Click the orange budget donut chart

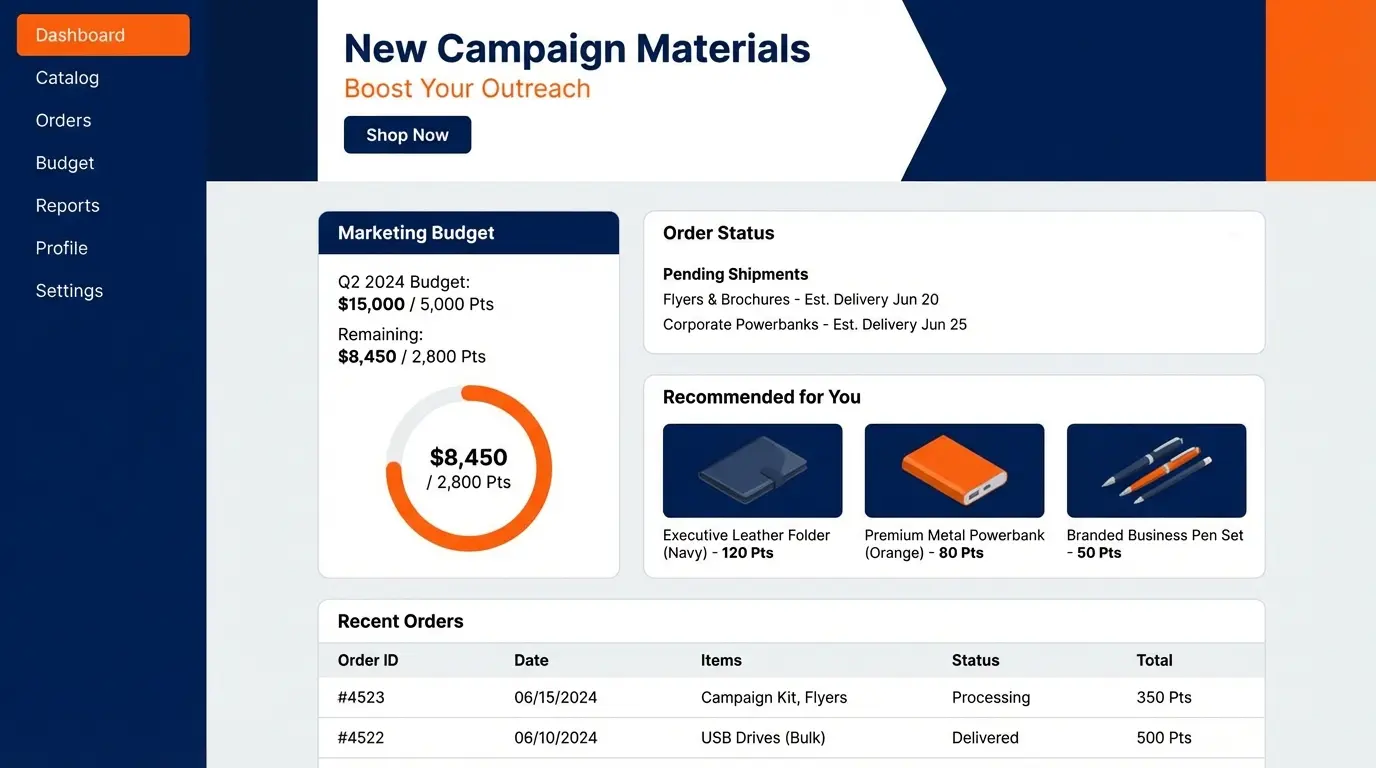click(469, 468)
